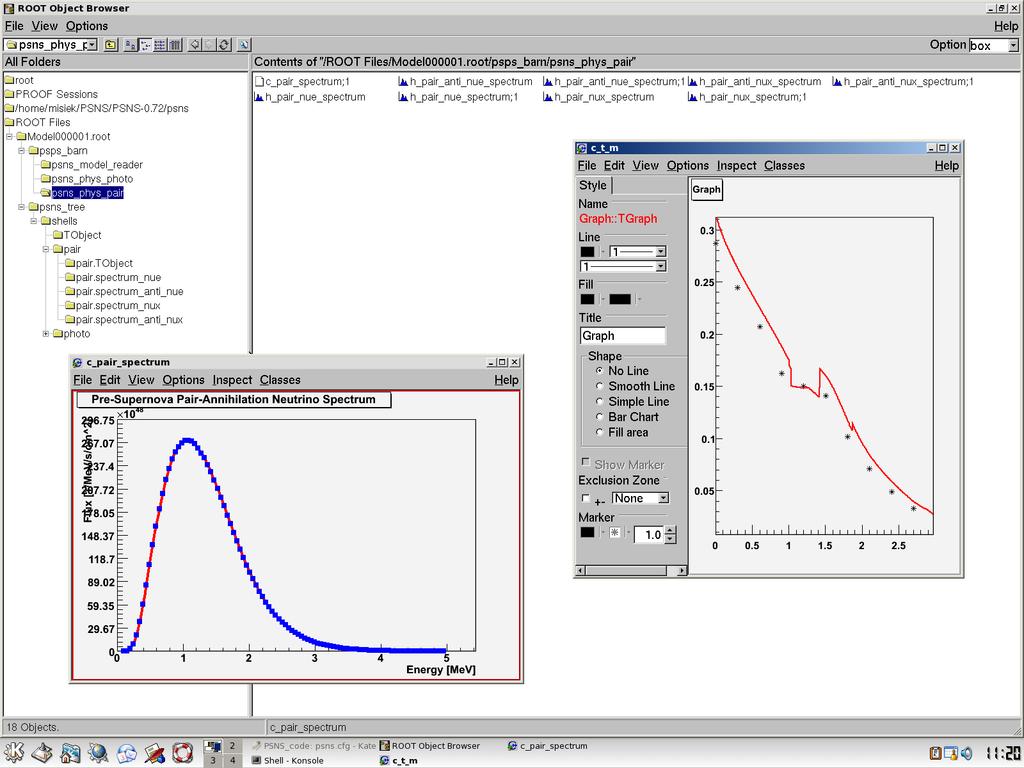The height and width of the screenshot is (768, 1024).
Task: Switch browser to large icons view
Action: coord(130,45)
